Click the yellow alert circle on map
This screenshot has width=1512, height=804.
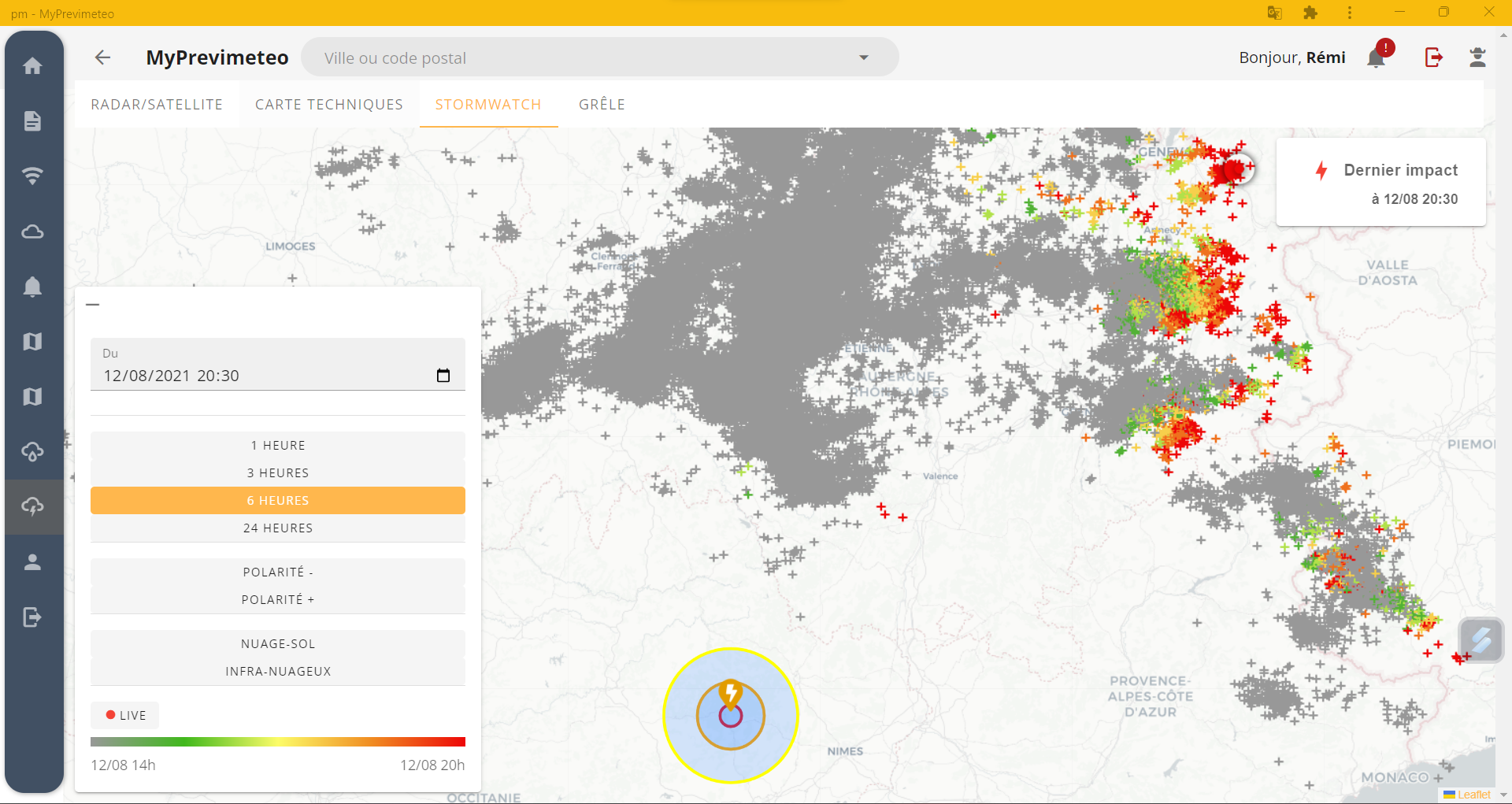click(x=731, y=716)
